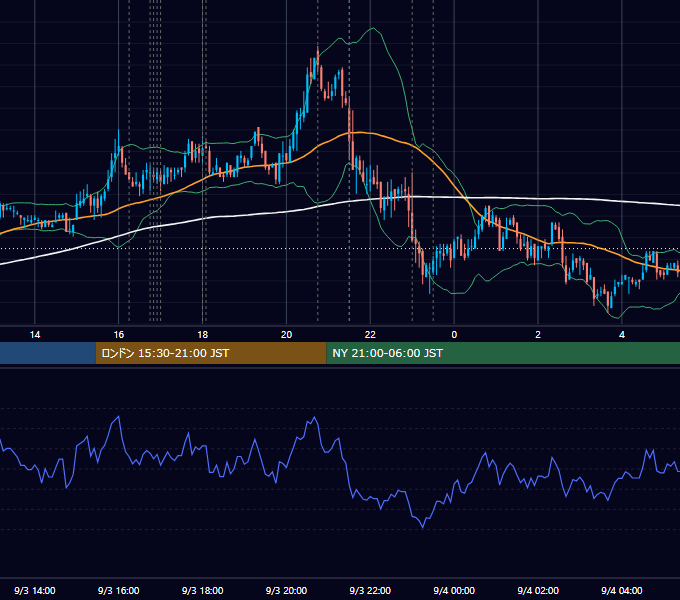Click the 2 hour axis label
Screen dimensions: 680x600
(538, 335)
